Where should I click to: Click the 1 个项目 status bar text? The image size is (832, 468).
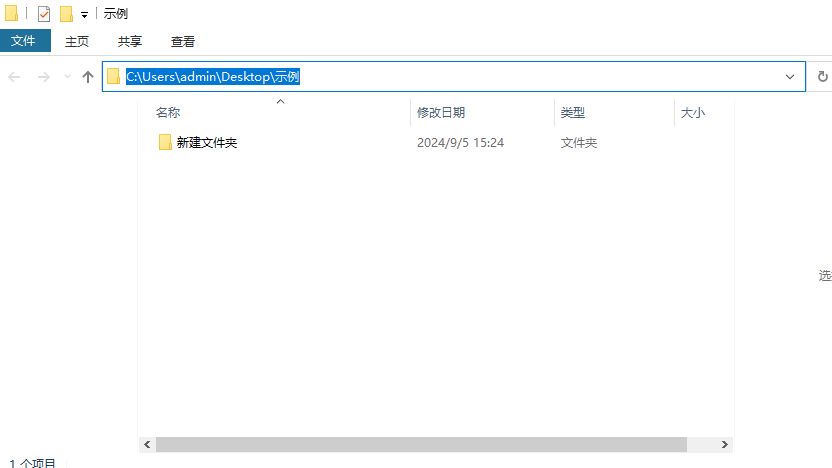[x=32, y=463]
